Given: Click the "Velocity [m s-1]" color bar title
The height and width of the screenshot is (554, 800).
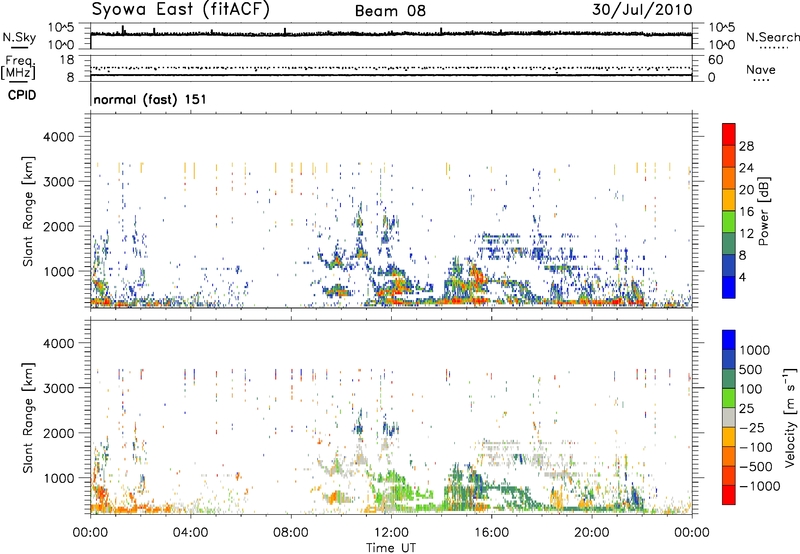Looking at the screenshot, I should (790, 417).
